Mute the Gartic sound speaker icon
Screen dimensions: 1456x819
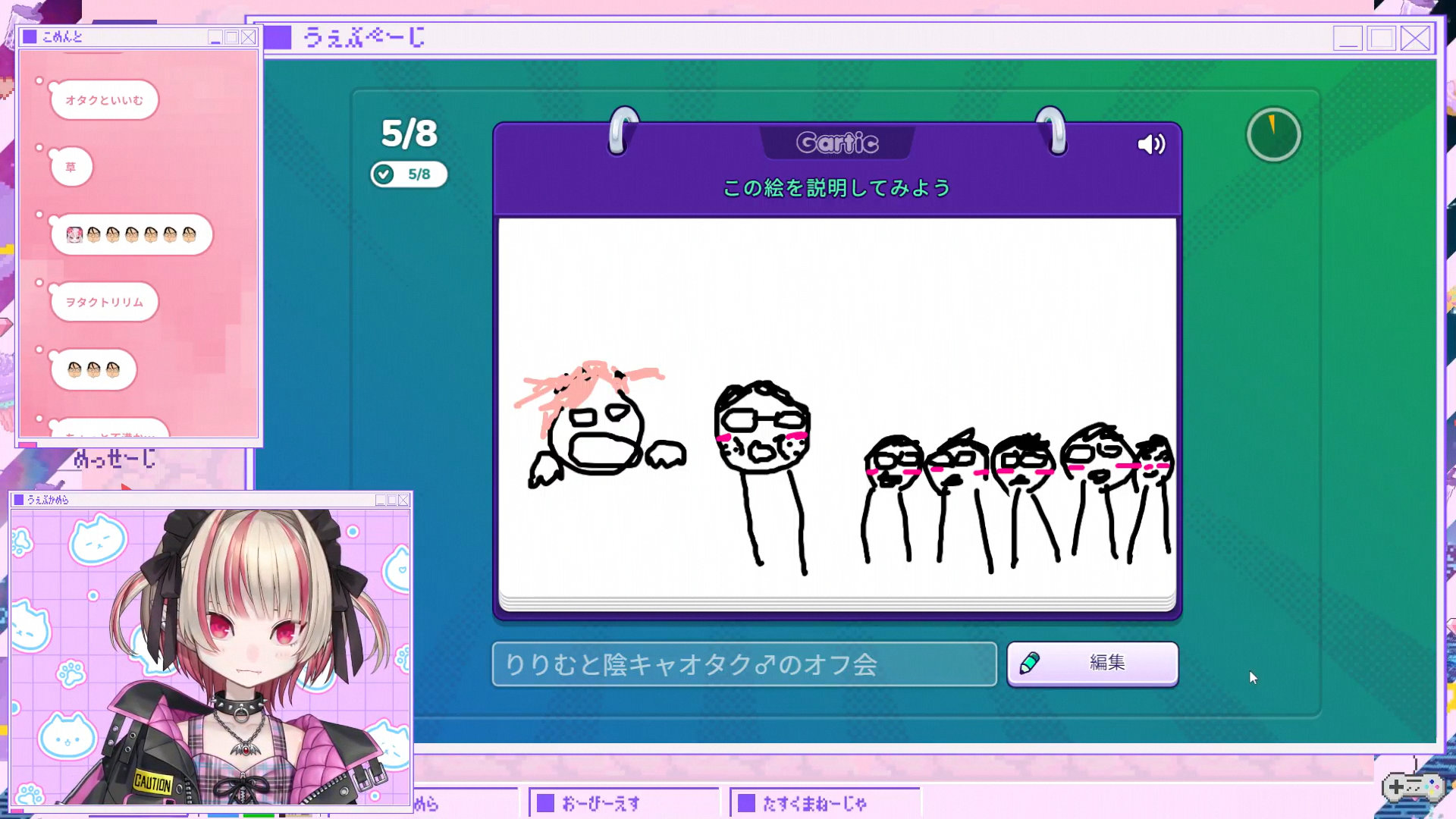click(x=1150, y=144)
